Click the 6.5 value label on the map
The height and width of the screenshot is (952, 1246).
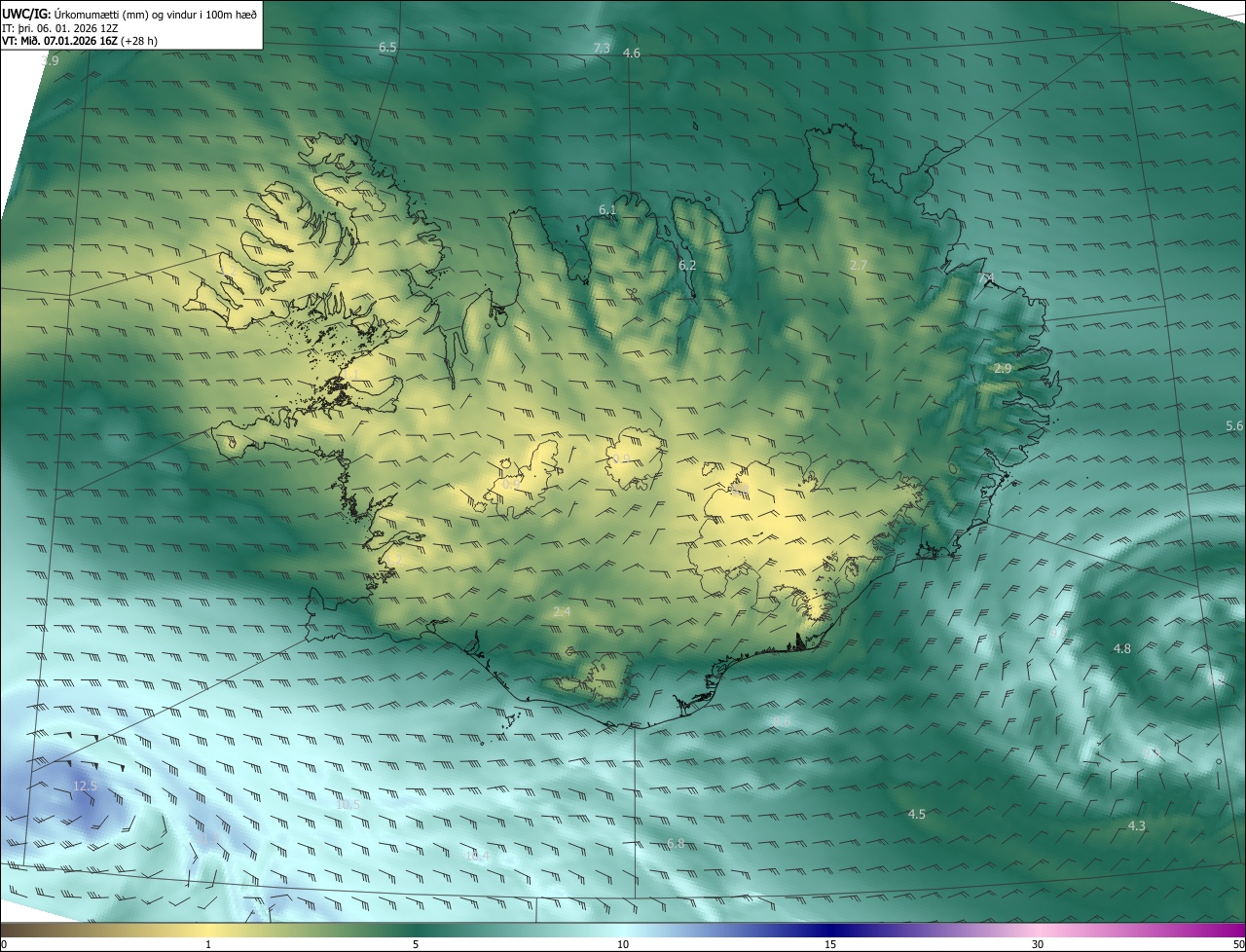(x=387, y=48)
